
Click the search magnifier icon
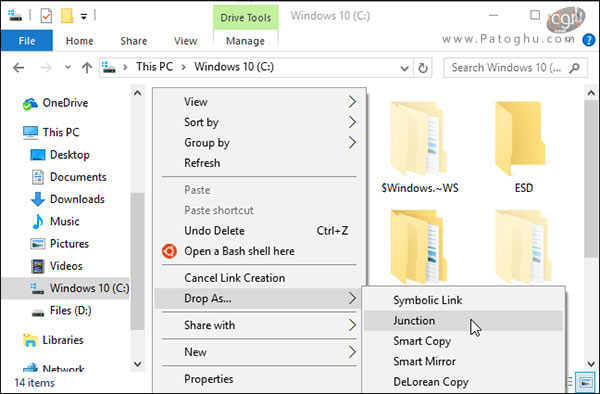574,68
